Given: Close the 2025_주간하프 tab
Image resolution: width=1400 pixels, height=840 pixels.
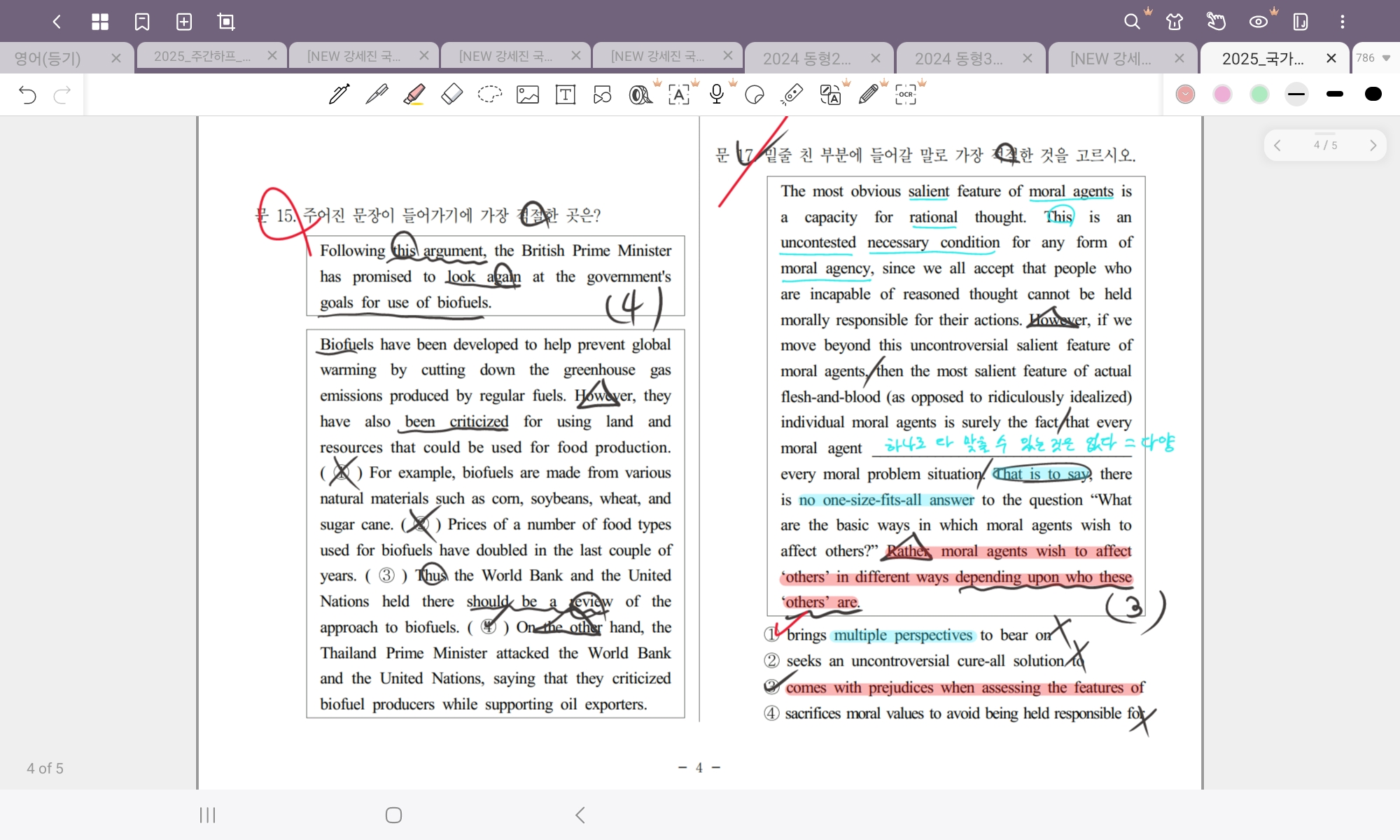Looking at the screenshot, I should tap(272, 55).
